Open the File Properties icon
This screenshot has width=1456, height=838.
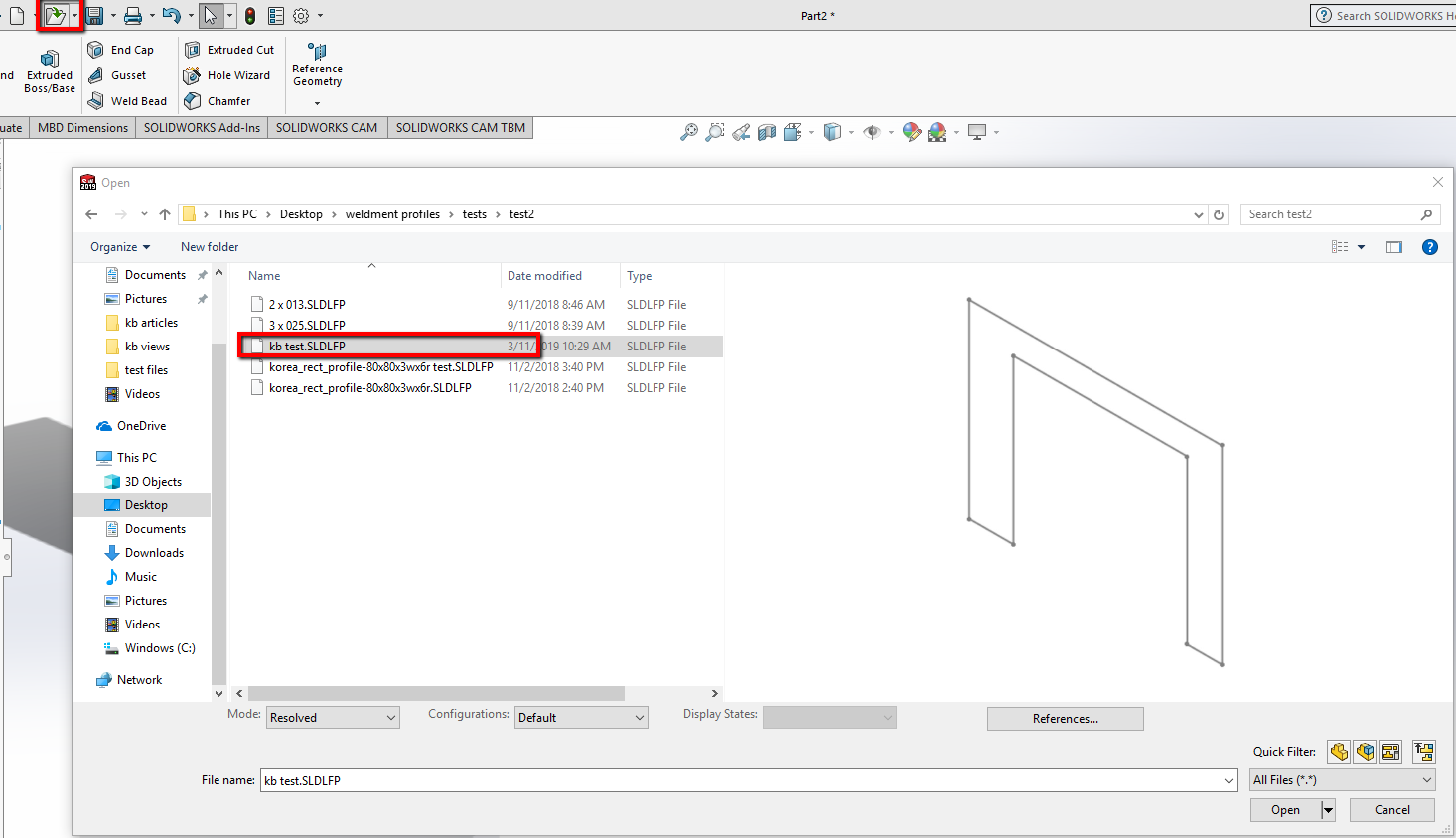(x=276, y=16)
